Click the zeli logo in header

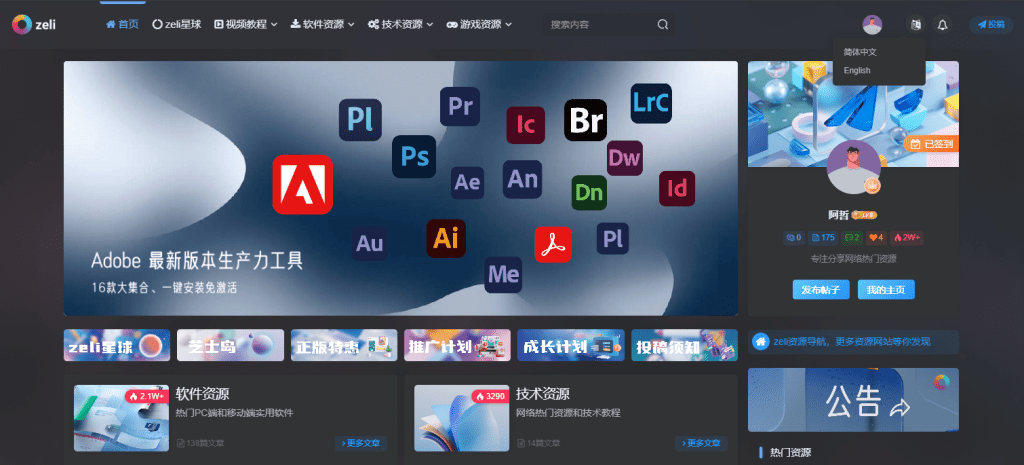click(x=34, y=25)
